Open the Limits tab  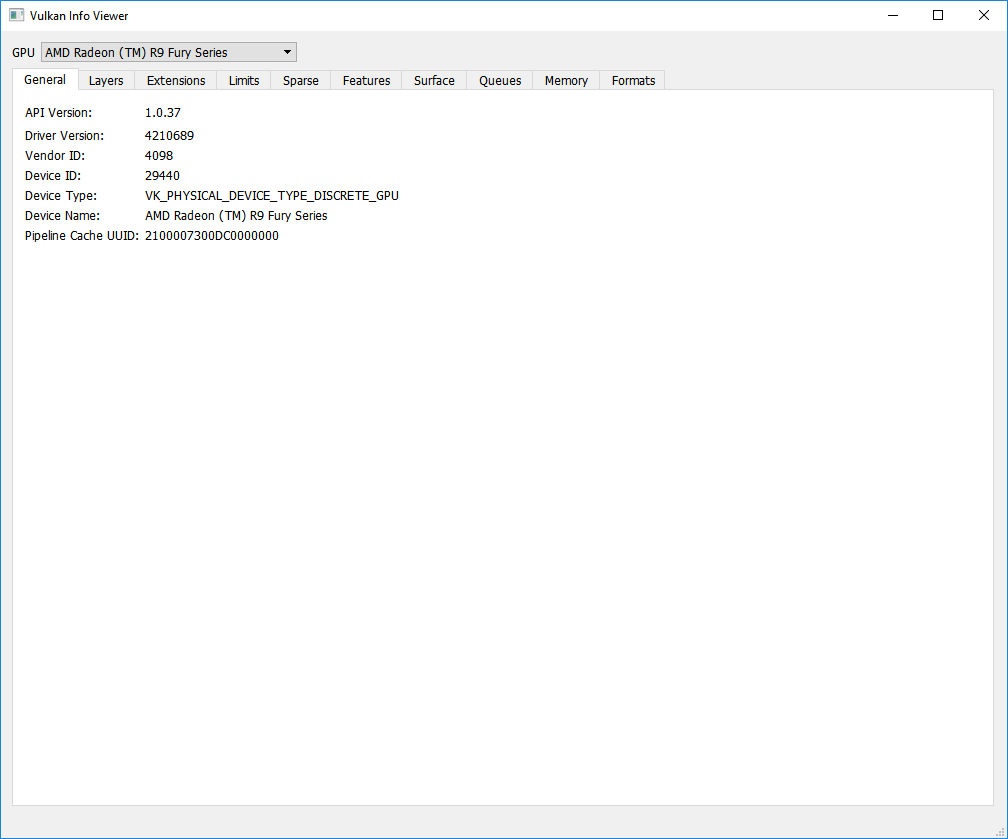pos(244,80)
